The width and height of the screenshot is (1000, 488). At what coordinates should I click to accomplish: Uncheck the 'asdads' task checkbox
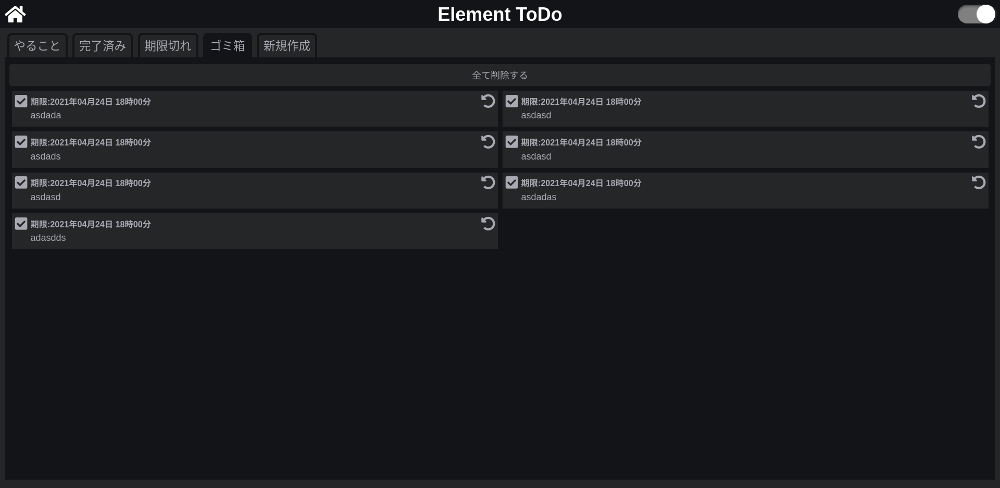[21, 142]
